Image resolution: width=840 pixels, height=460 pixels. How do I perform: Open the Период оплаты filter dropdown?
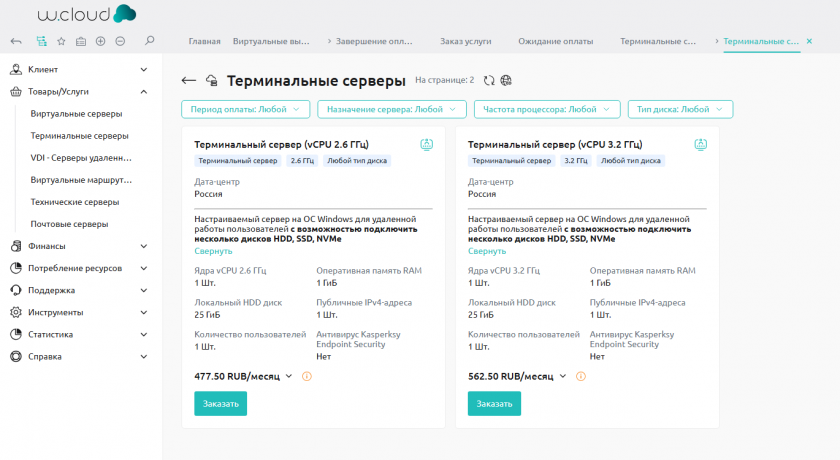245,109
